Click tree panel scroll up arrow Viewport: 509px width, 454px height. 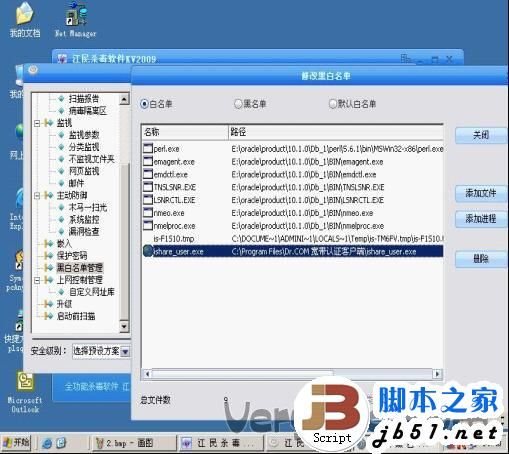click(124, 99)
